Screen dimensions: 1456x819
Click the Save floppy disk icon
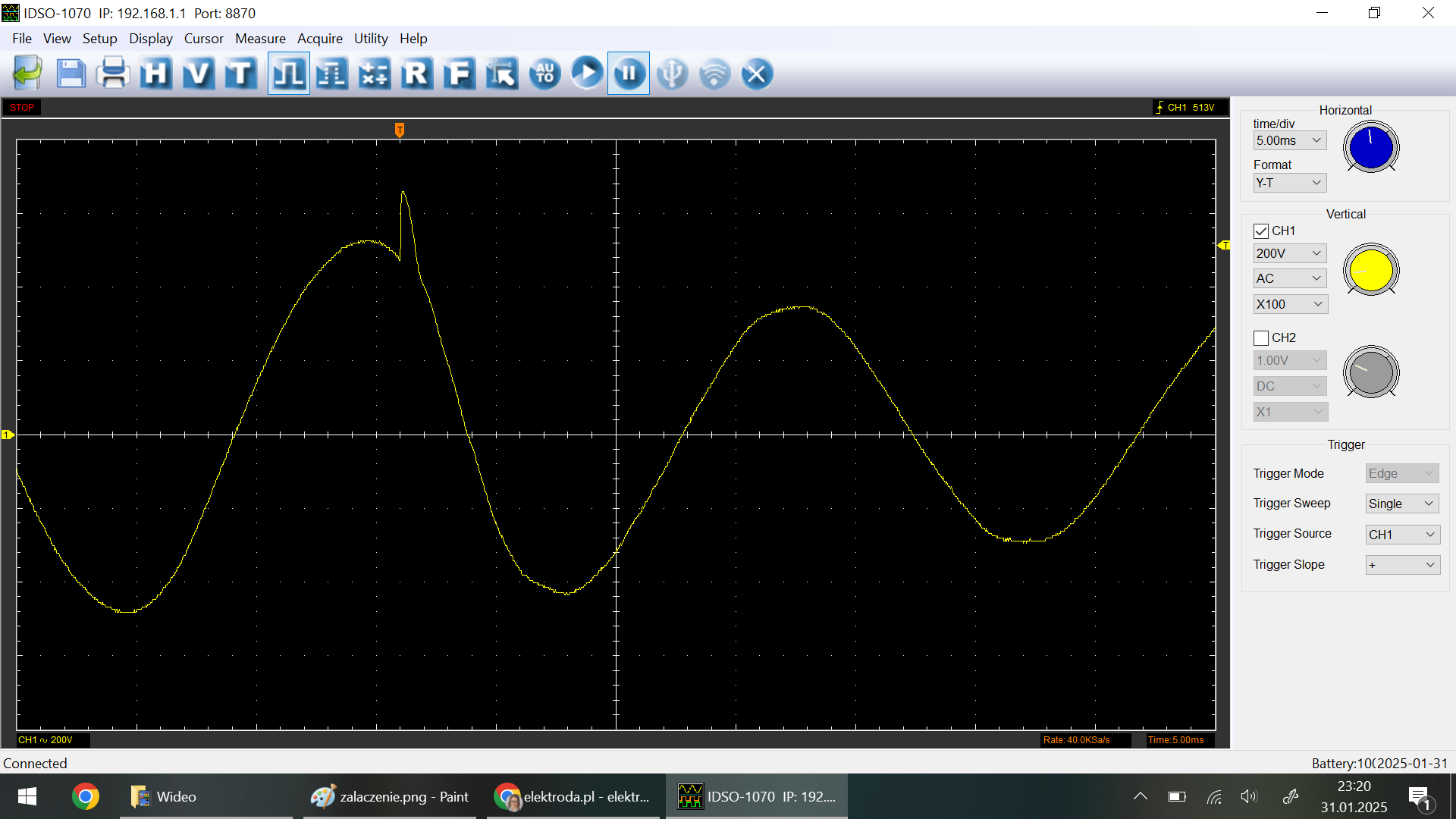(x=71, y=74)
